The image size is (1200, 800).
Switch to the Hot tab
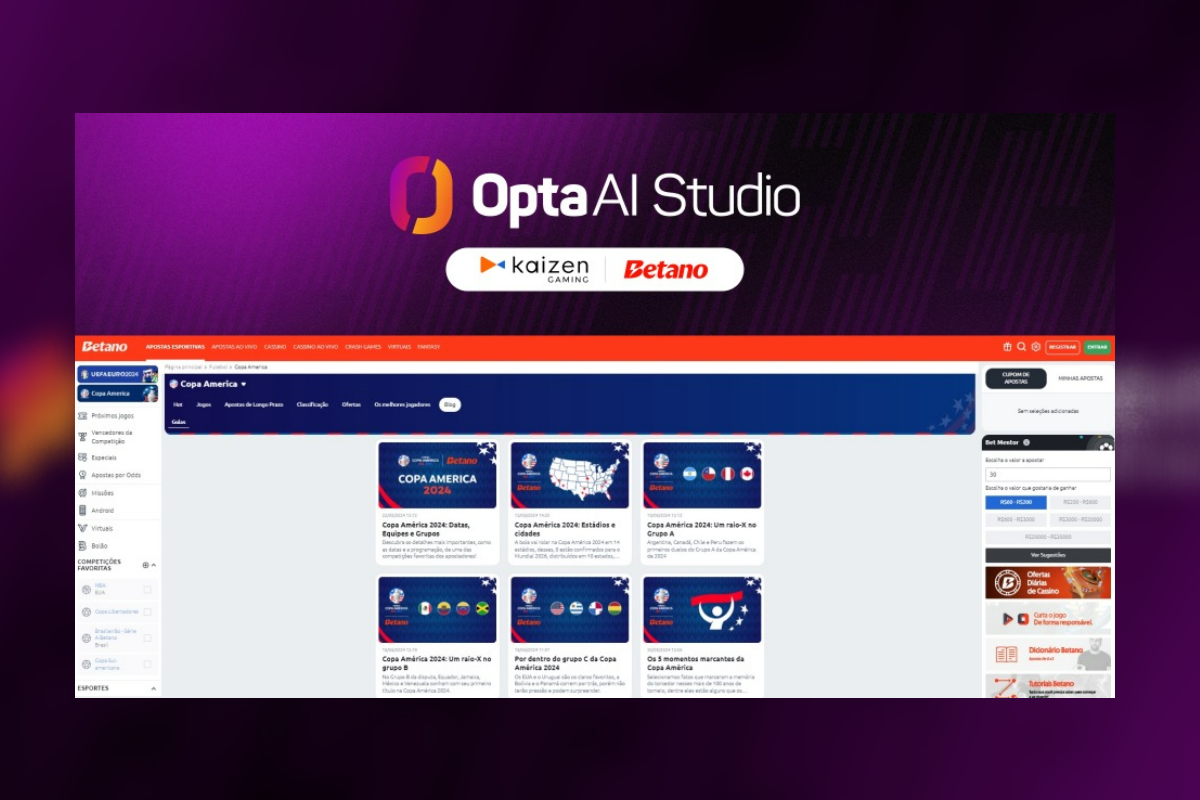[178, 405]
